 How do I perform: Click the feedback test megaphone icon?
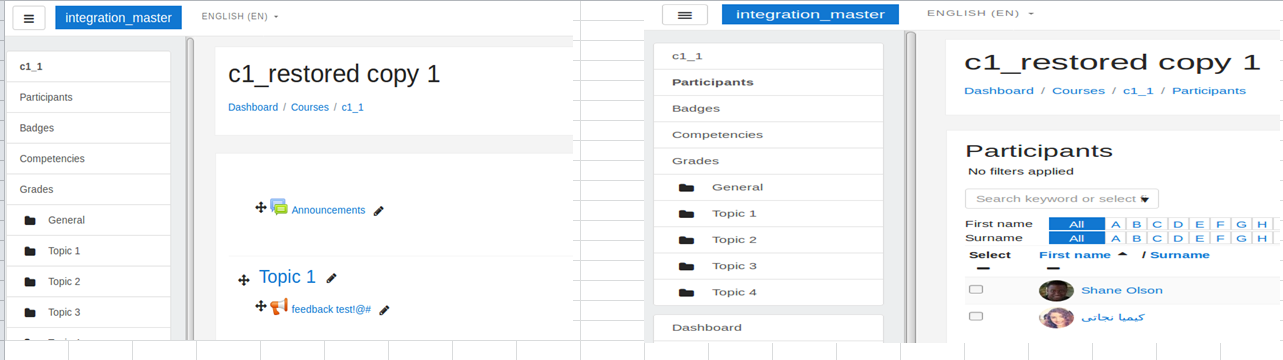pos(279,307)
